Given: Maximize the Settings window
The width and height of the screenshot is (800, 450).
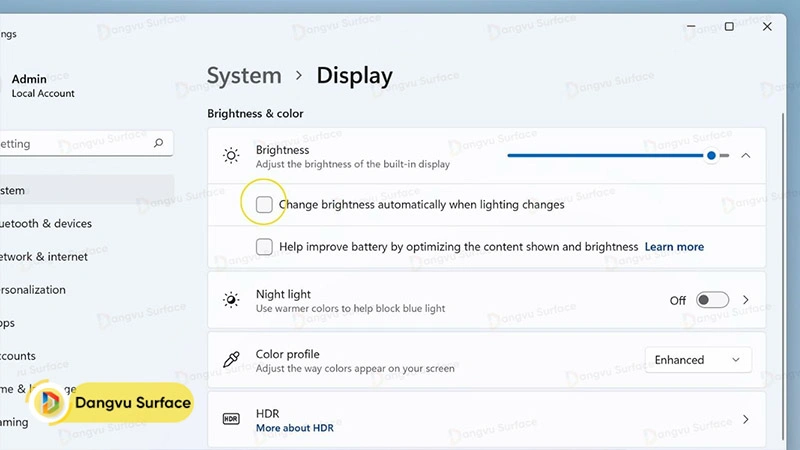Looking at the screenshot, I should click(x=729, y=26).
